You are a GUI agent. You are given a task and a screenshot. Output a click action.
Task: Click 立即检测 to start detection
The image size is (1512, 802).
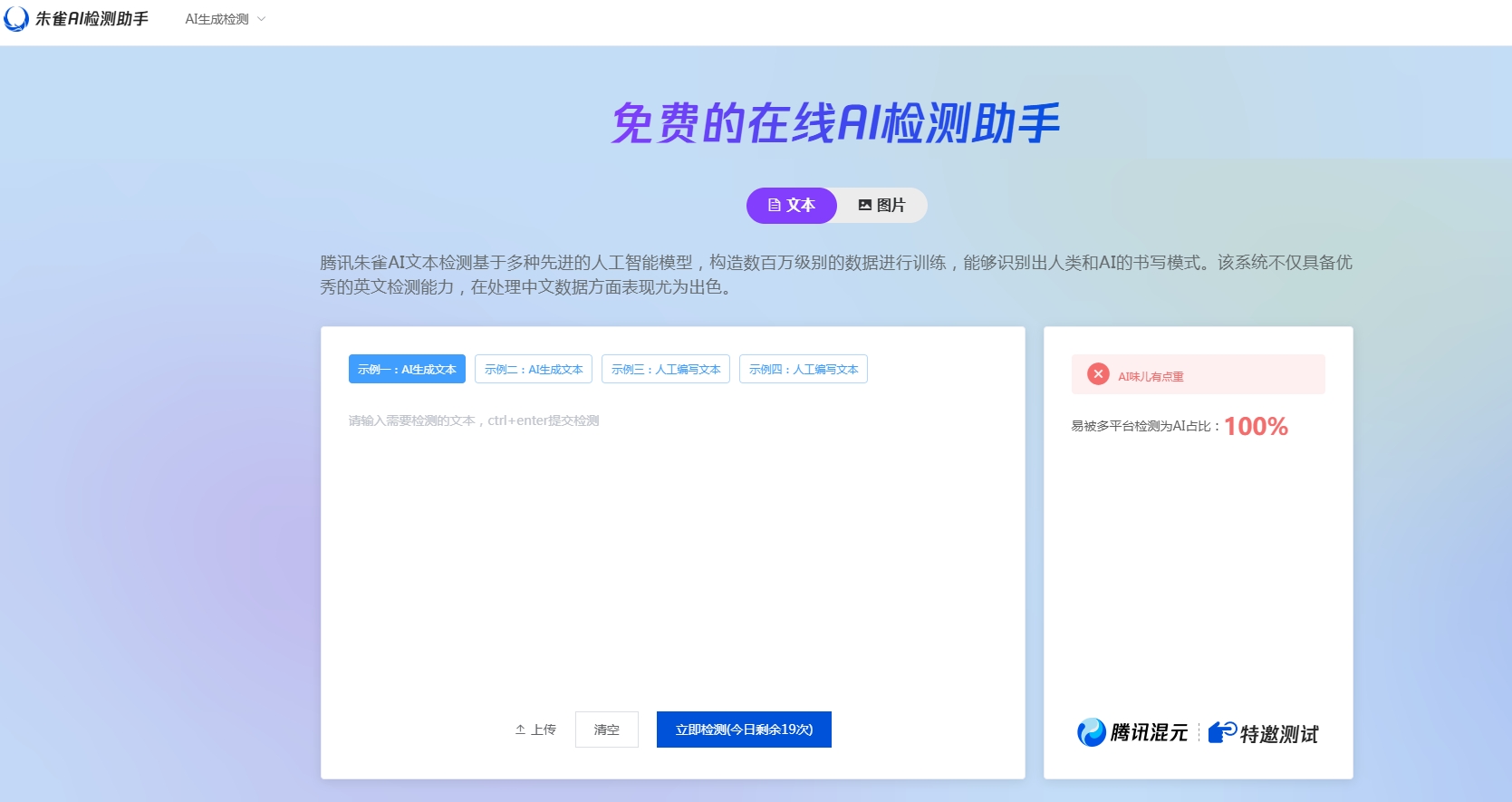[744, 730]
